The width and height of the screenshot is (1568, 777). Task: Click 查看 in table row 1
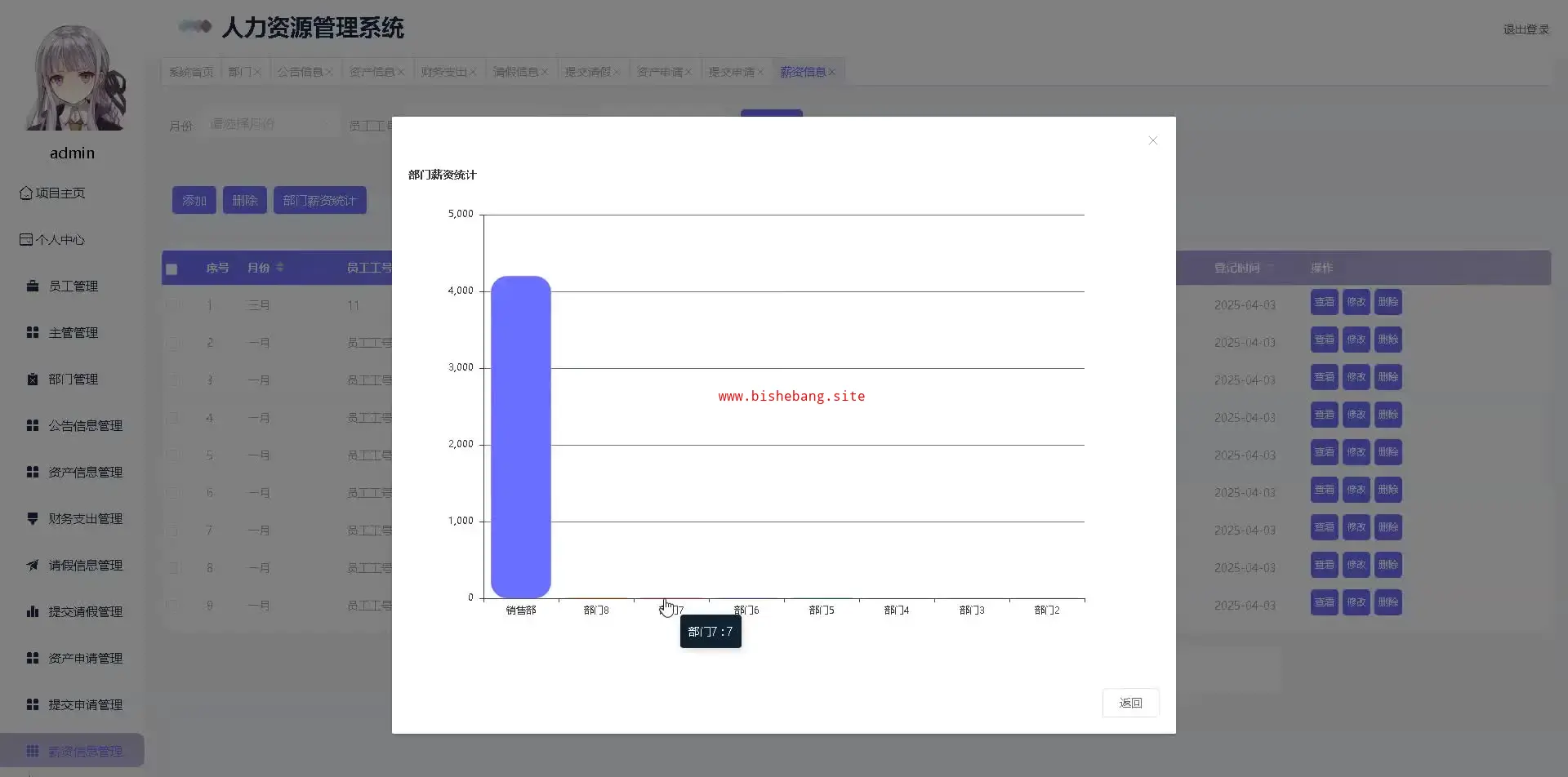tap(1325, 302)
